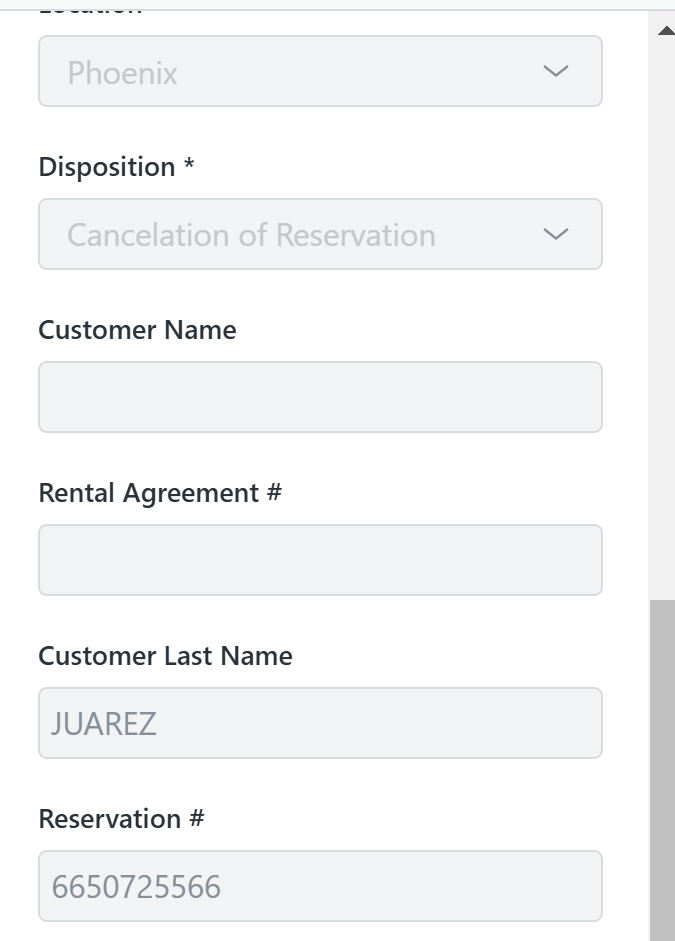The height and width of the screenshot is (941, 675).
Task: Click the Reservation # label
Action: click(x=121, y=819)
